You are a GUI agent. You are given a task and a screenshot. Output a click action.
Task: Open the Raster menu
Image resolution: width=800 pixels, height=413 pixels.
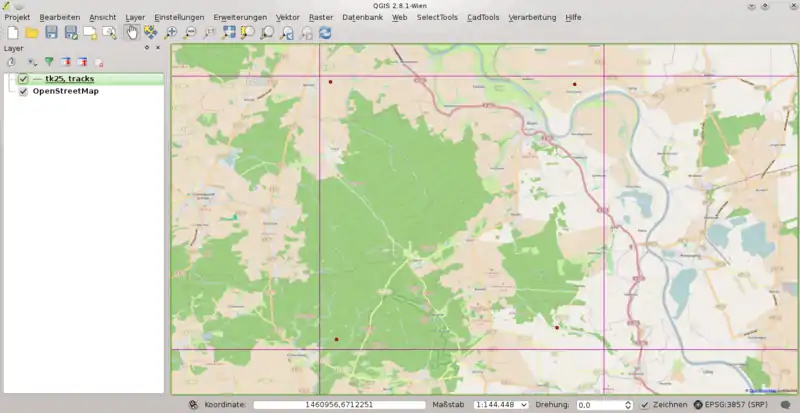point(321,17)
